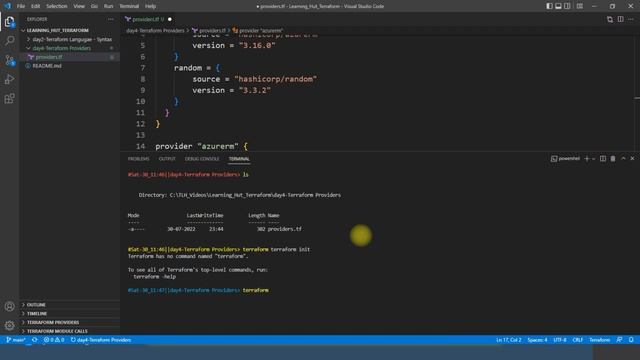The width and height of the screenshot is (640, 360).
Task: Close the terminal panel
Action: click(632, 159)
